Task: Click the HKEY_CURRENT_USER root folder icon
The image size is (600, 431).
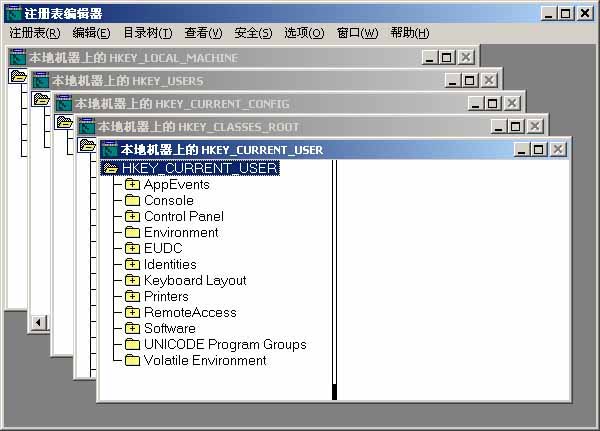Action: point(110,169)
